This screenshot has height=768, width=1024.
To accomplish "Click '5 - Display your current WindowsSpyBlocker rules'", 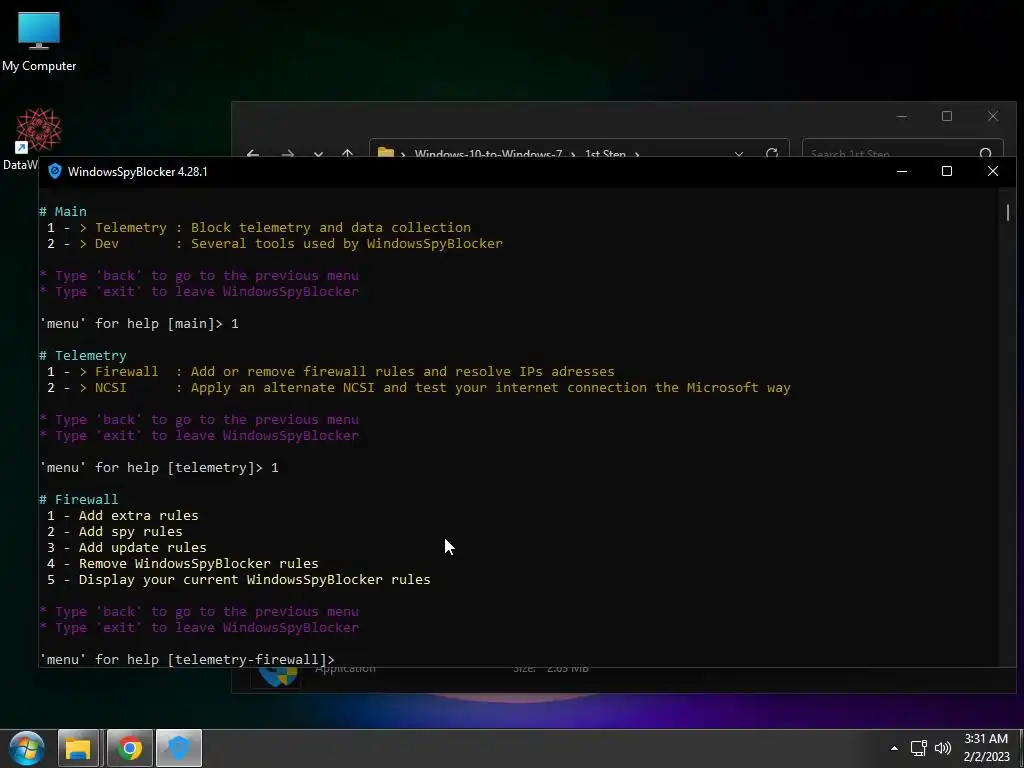I will (238, 579).
